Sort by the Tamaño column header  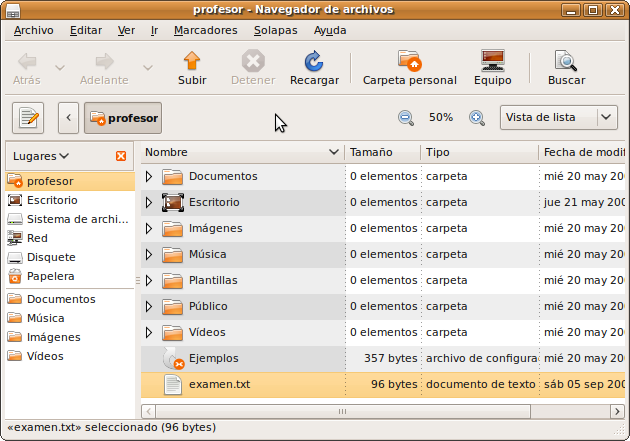371,153
